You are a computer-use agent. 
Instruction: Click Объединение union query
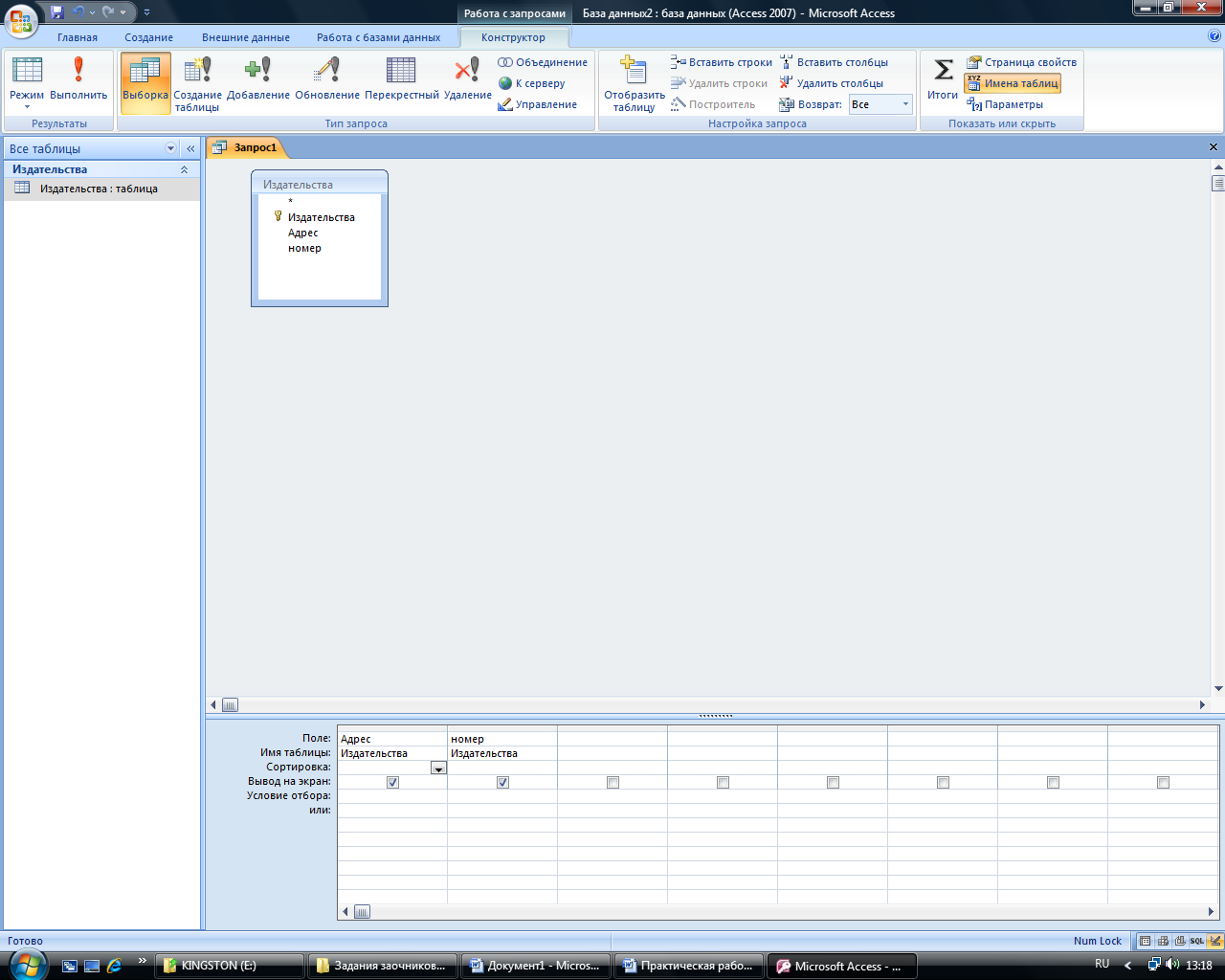point(543,62)
